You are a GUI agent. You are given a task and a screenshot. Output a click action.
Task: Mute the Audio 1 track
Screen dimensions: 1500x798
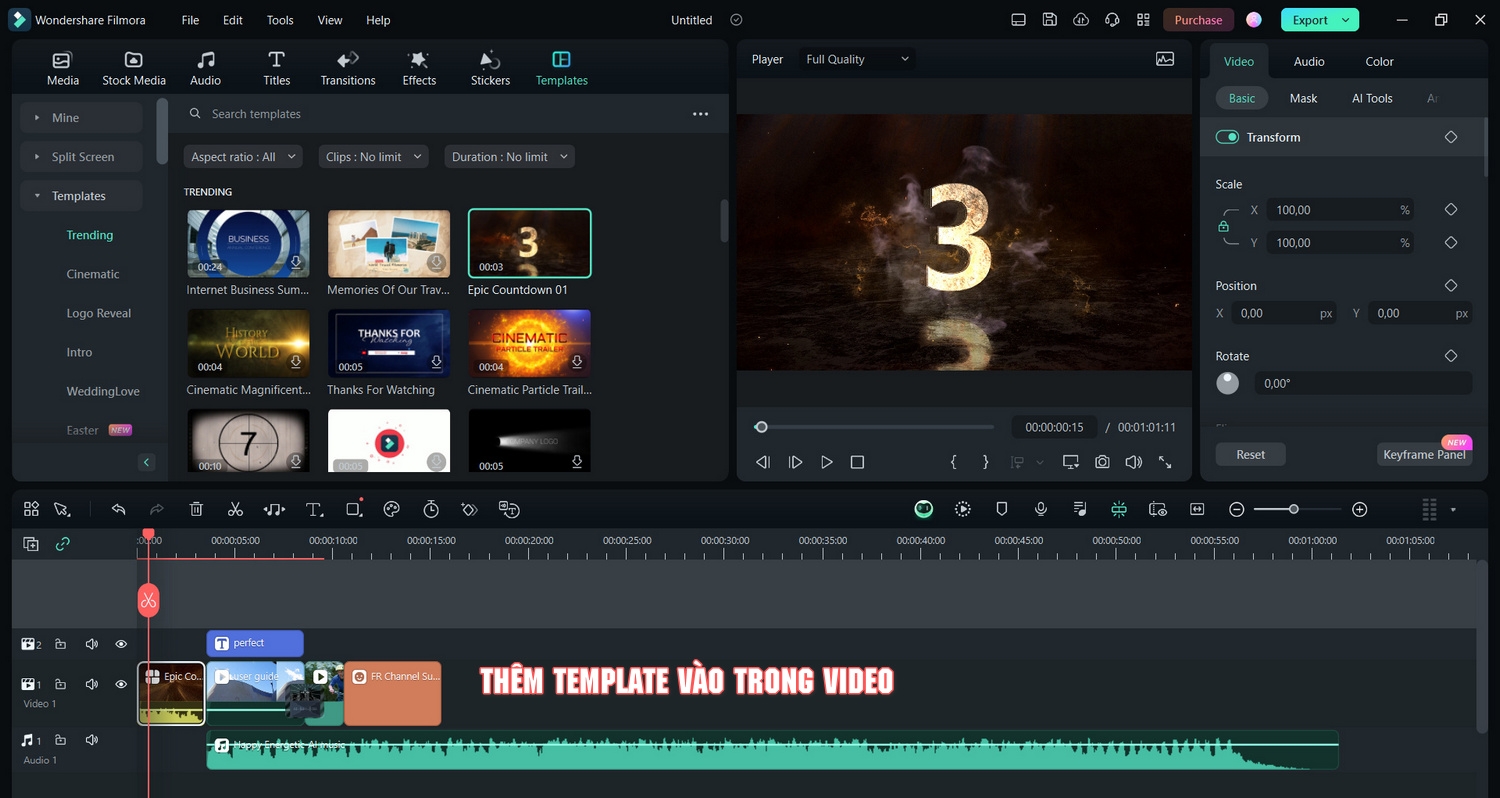[x=91, y=739]
